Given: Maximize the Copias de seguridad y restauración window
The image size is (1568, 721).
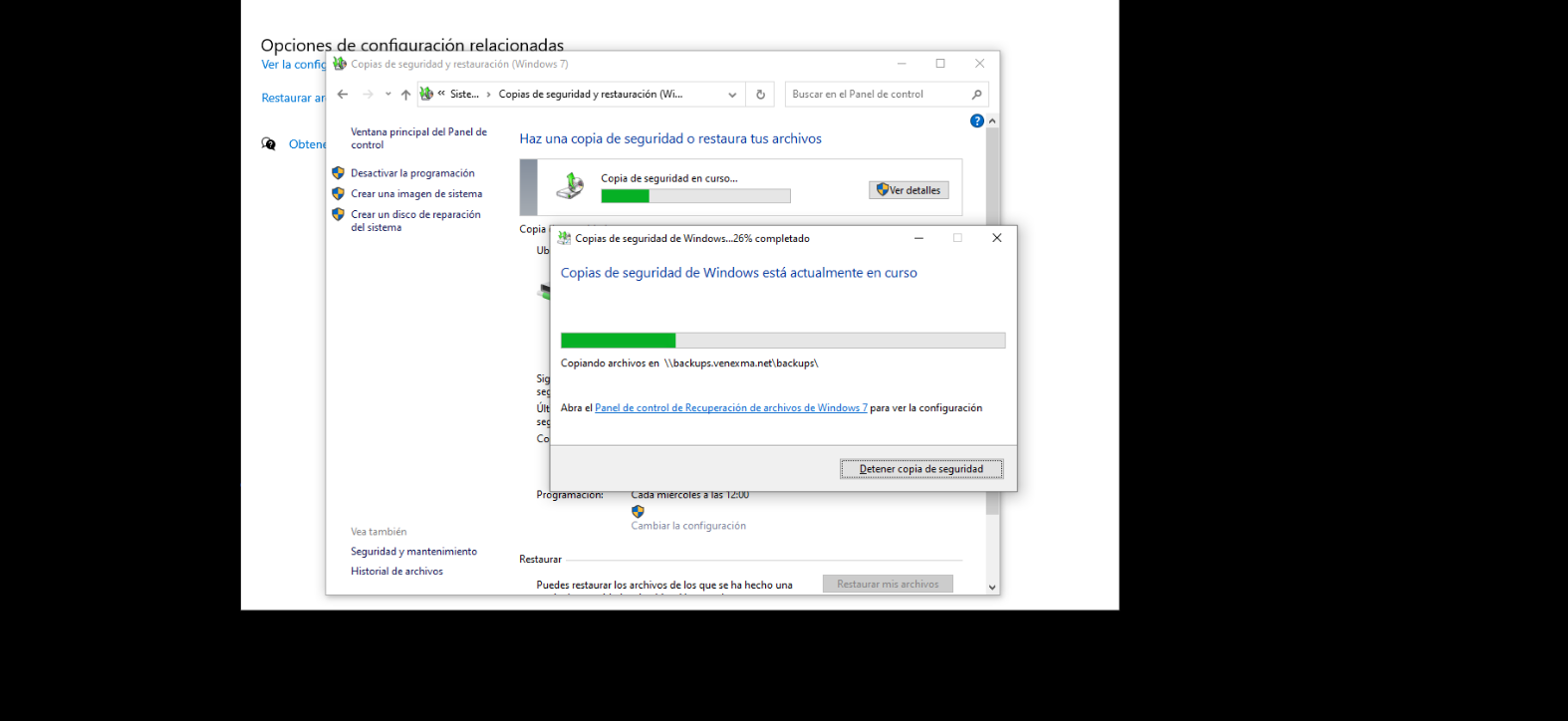Looking at the screenshot, I should [x=940, y=64].
